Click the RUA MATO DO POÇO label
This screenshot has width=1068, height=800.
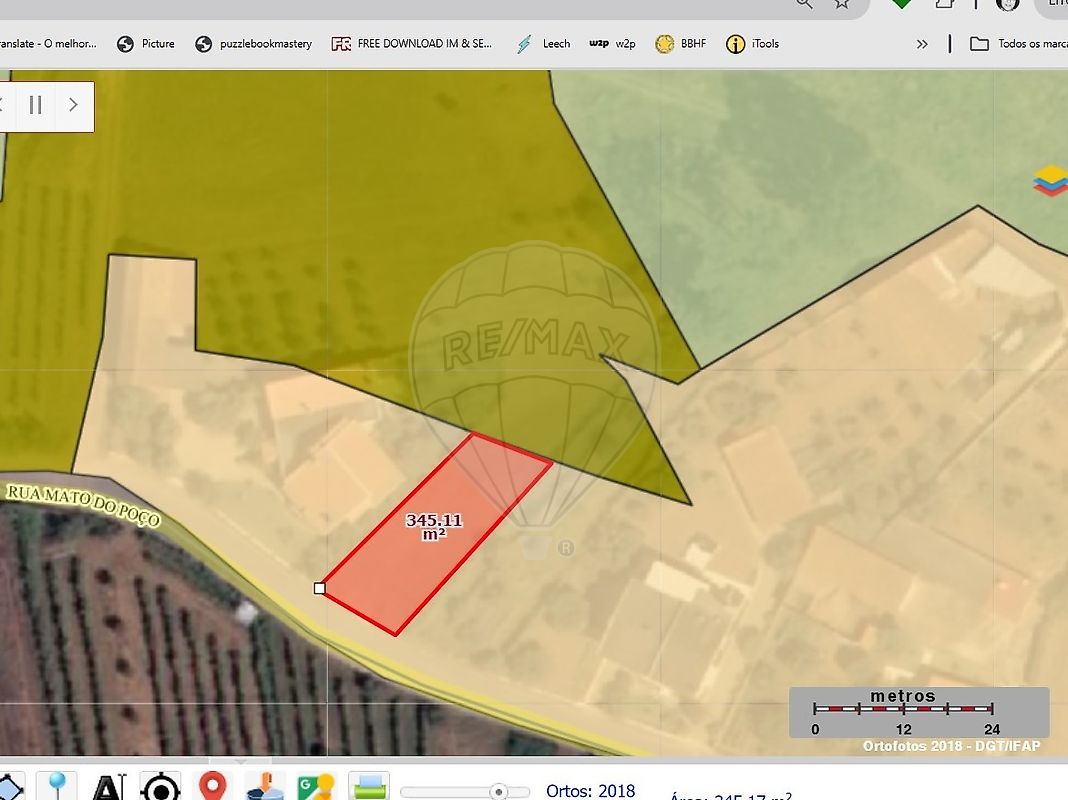point(83,505)
